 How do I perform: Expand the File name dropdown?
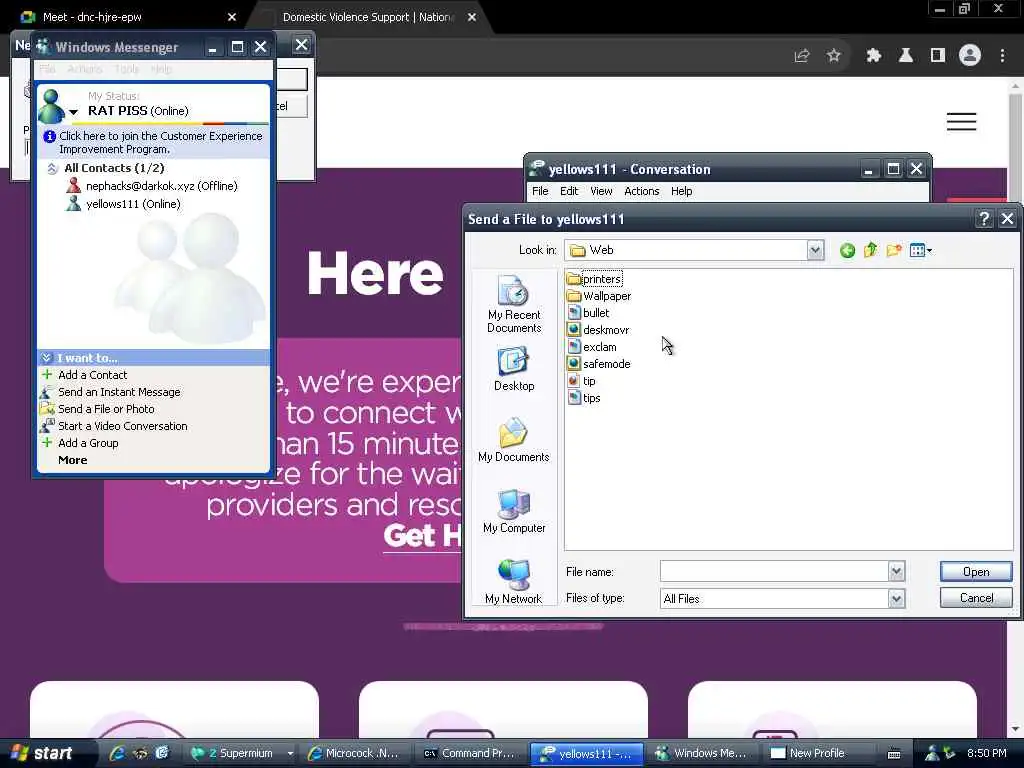point(897,571)
